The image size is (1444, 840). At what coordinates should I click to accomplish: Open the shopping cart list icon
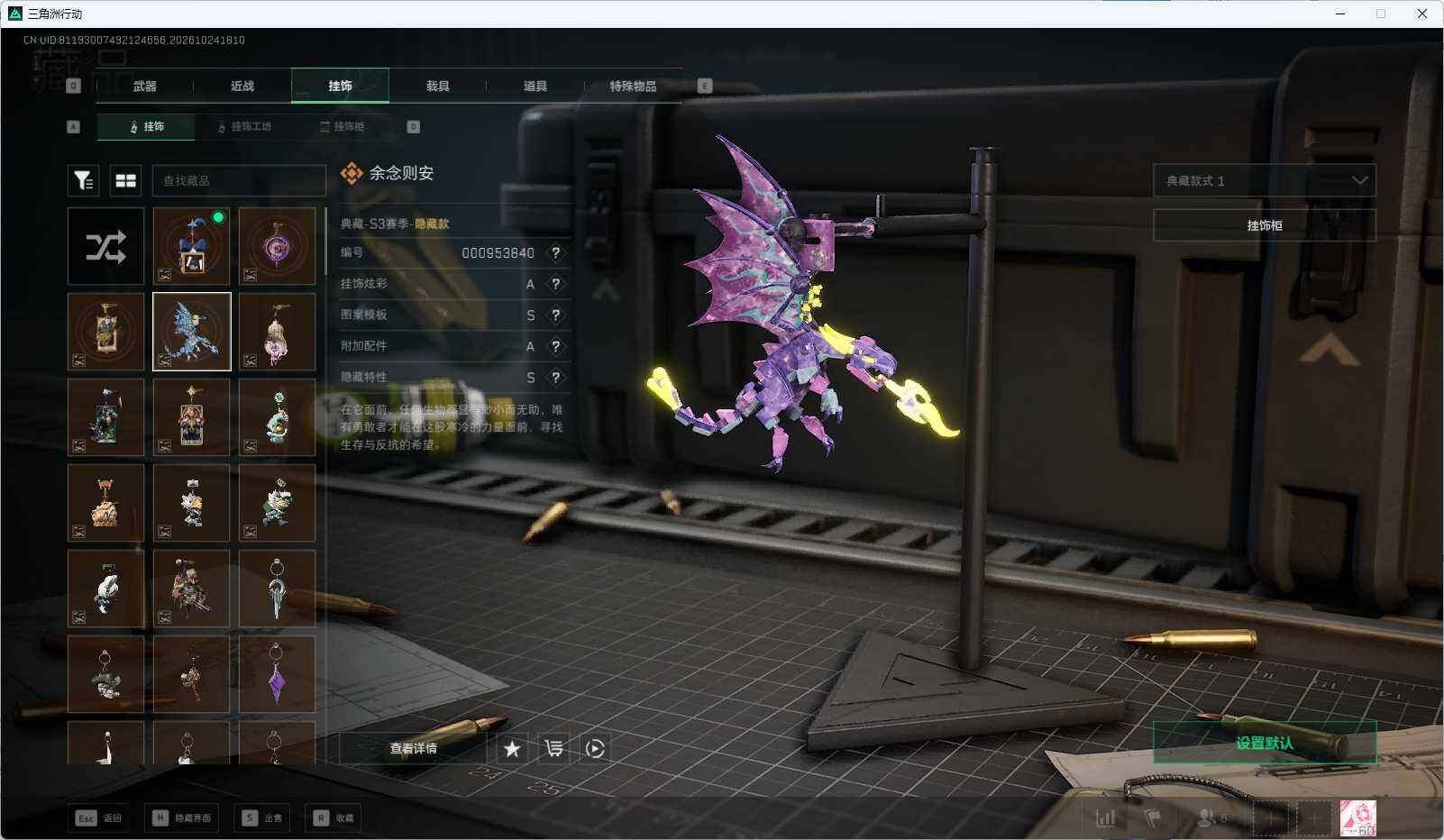553,748
